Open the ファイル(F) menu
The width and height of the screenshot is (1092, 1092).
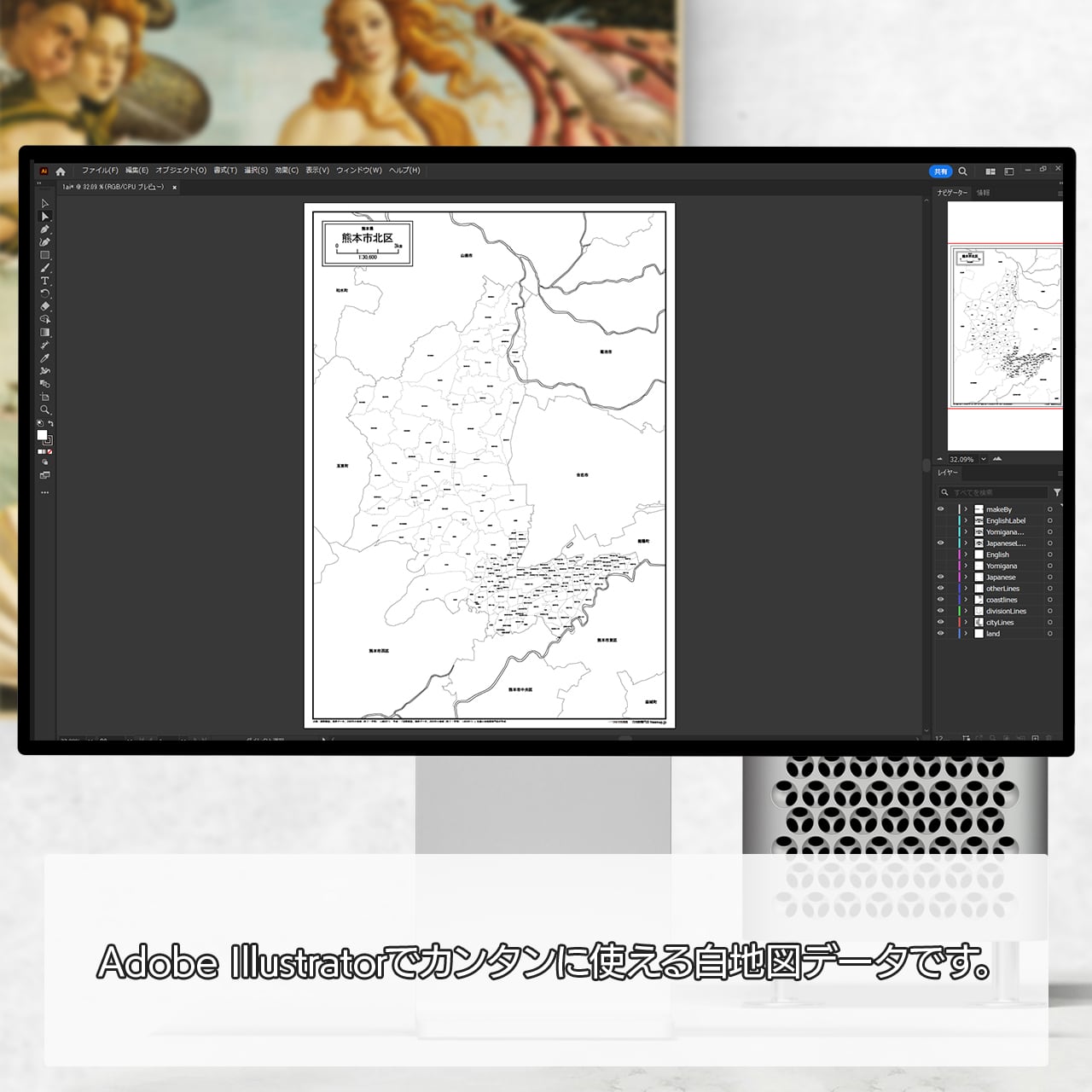click(x=100, y=171)
